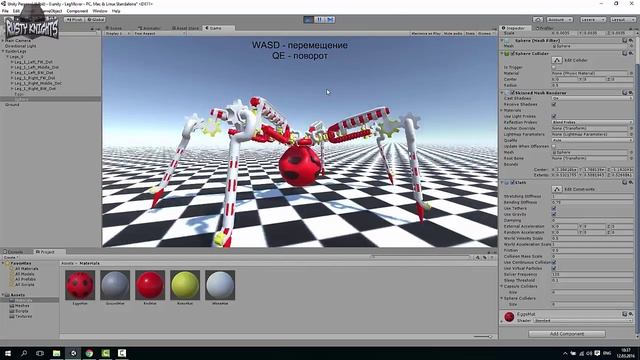Select Directional Light in Hierarchy
This screenshot has width=640, height=360.
point(20,46)
